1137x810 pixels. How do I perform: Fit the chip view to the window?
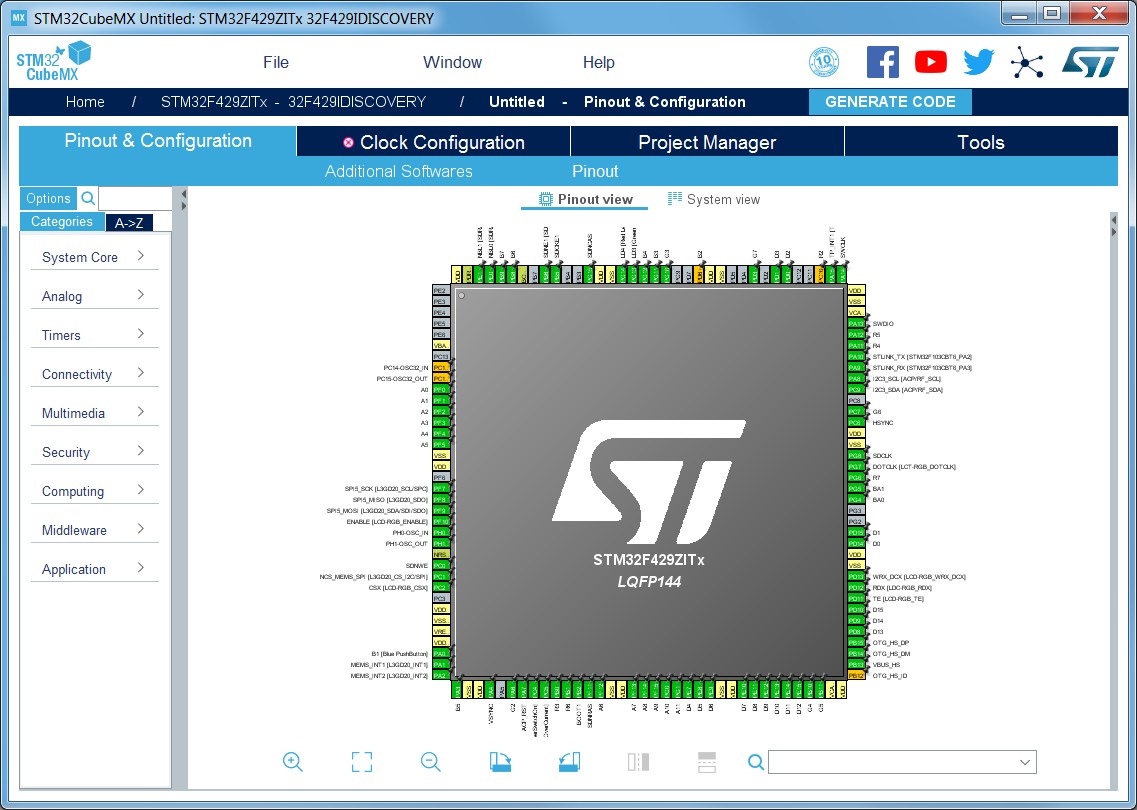(362, 761)
